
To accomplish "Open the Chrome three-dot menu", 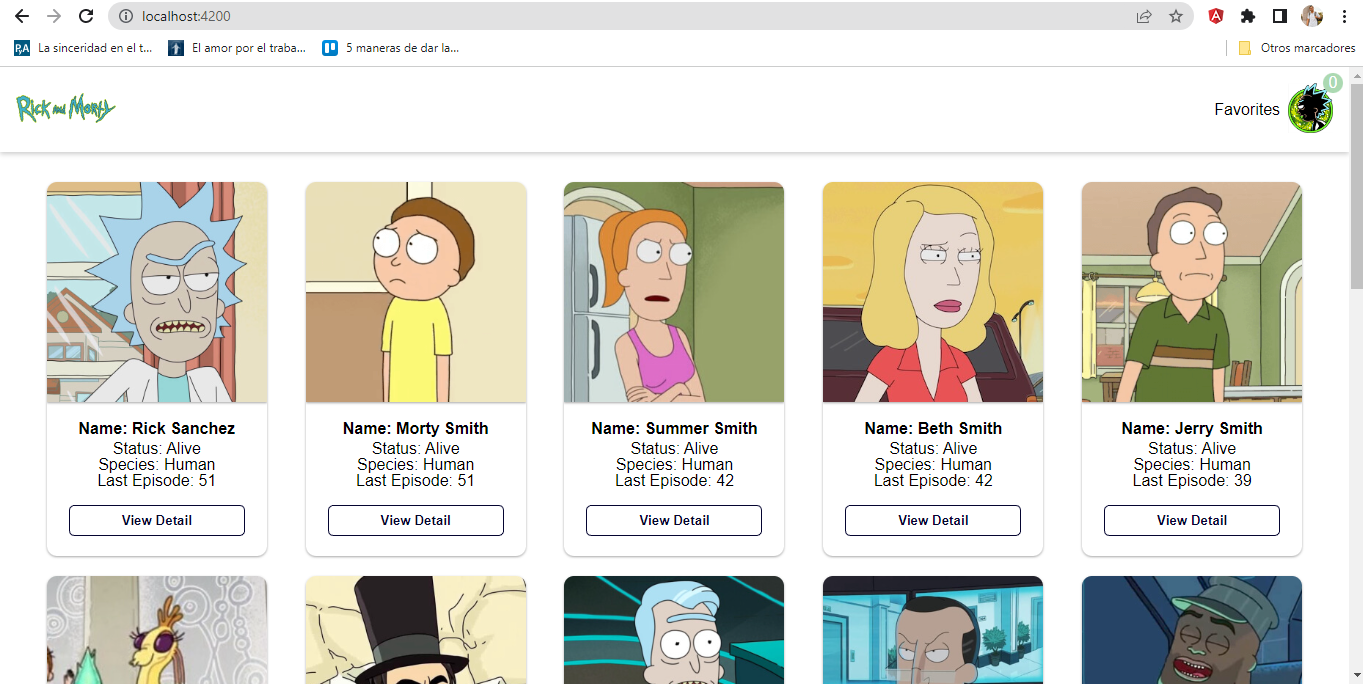I will click(1344, 16).
